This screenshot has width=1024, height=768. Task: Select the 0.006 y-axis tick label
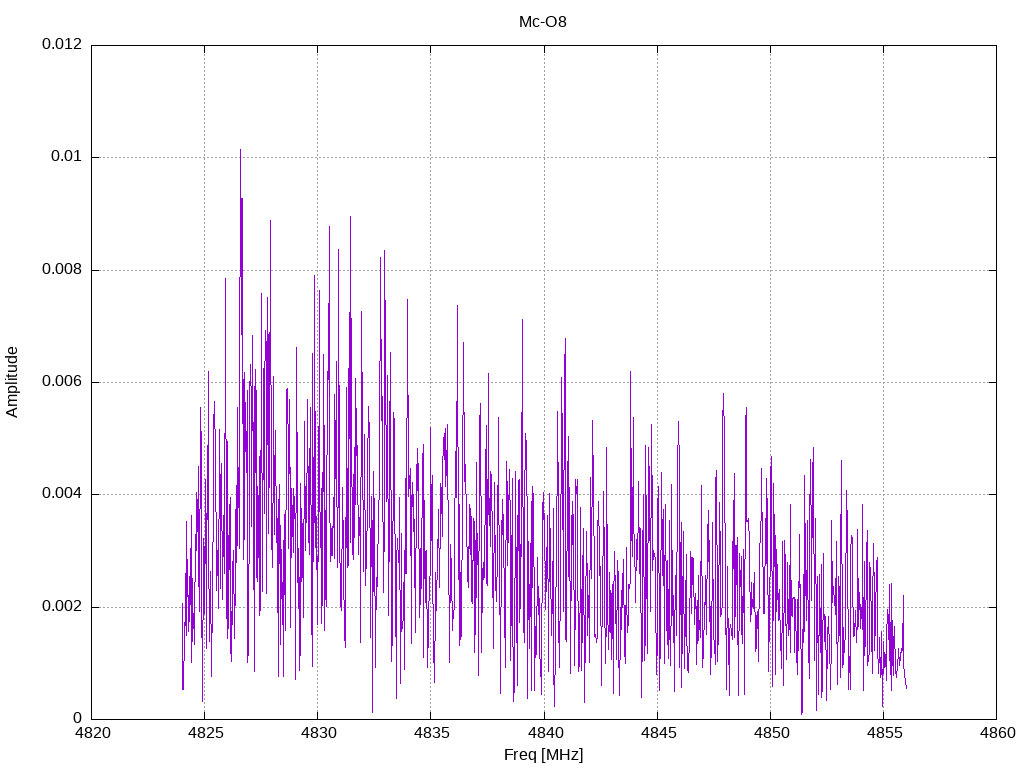point(62,381)
